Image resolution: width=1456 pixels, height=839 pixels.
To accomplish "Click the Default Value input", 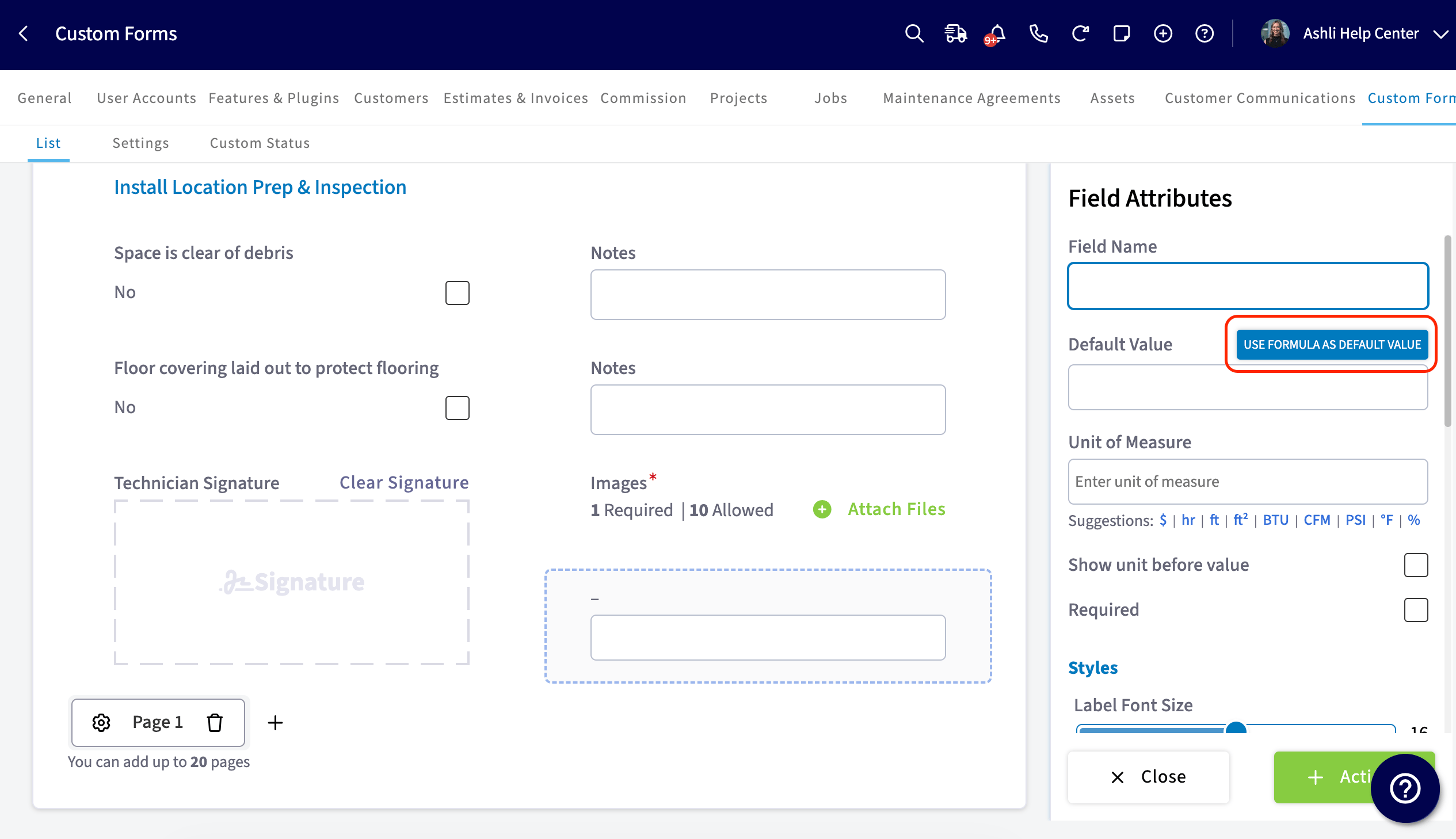I will (x=1248, y=387).
